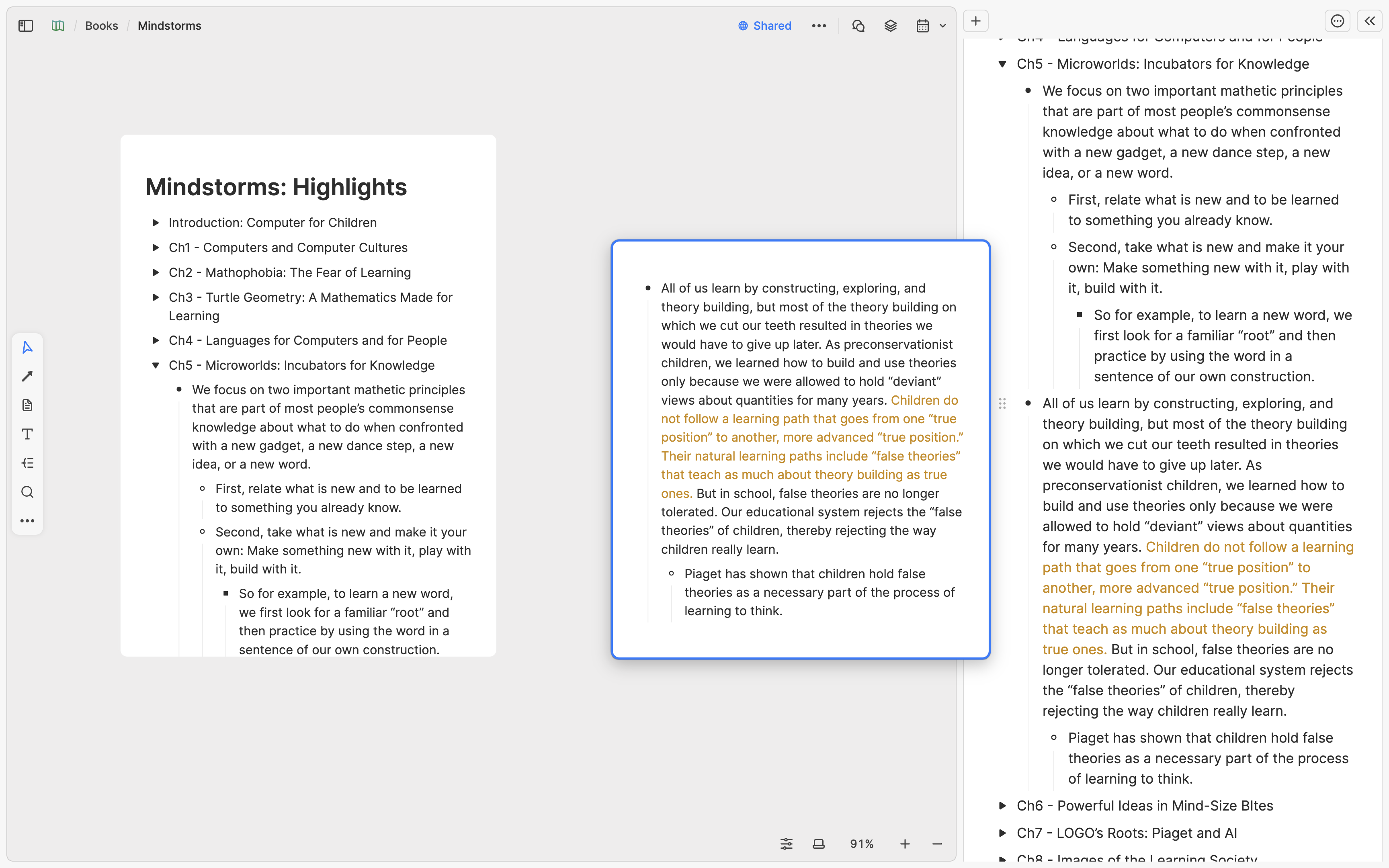This screenshot has height=868, width=1389.
Task: Toggle the navigation sidebar panel
Action: [25, 26]
